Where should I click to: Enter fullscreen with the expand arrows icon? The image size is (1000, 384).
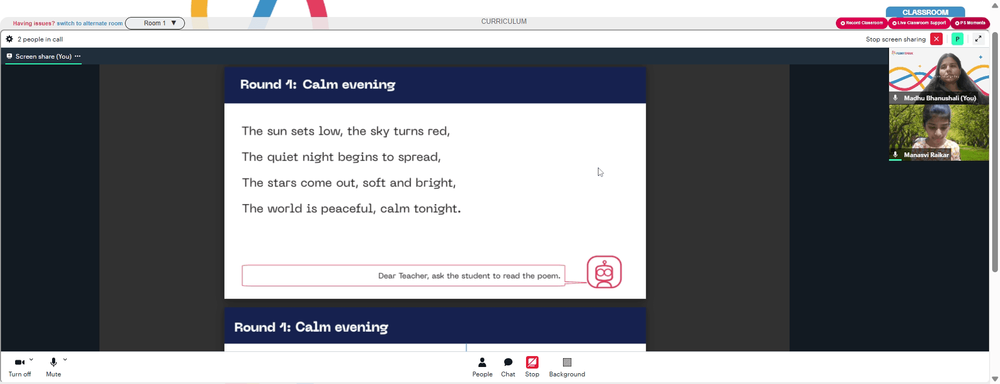tap(978, 39)
